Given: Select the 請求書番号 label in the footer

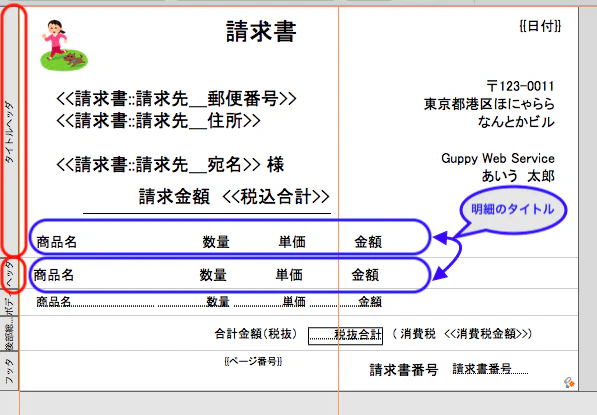Looking at the screenshot, I should pos(404,370).
